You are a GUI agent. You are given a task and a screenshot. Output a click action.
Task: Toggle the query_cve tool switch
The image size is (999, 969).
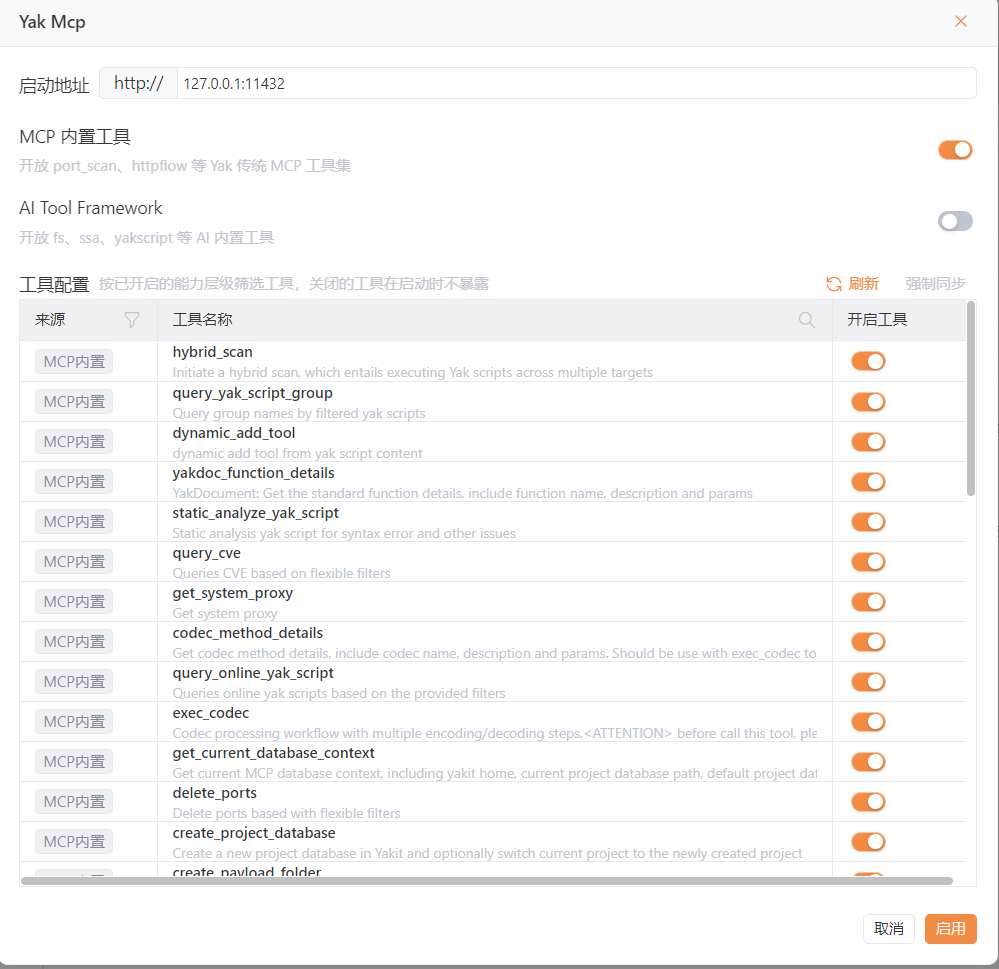[868, 561]
